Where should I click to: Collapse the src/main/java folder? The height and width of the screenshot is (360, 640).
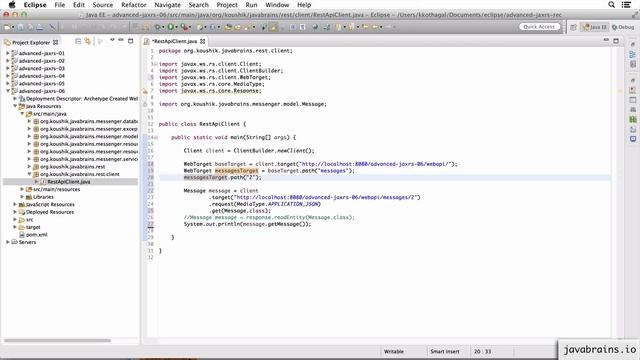(x=22, y=114)
